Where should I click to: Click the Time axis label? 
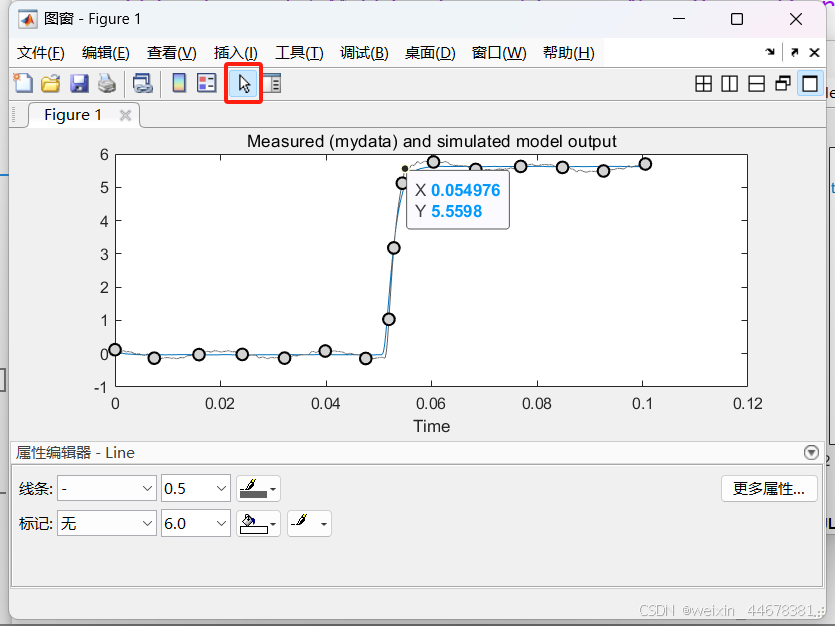pyautogui.click(x=431, y=426)
